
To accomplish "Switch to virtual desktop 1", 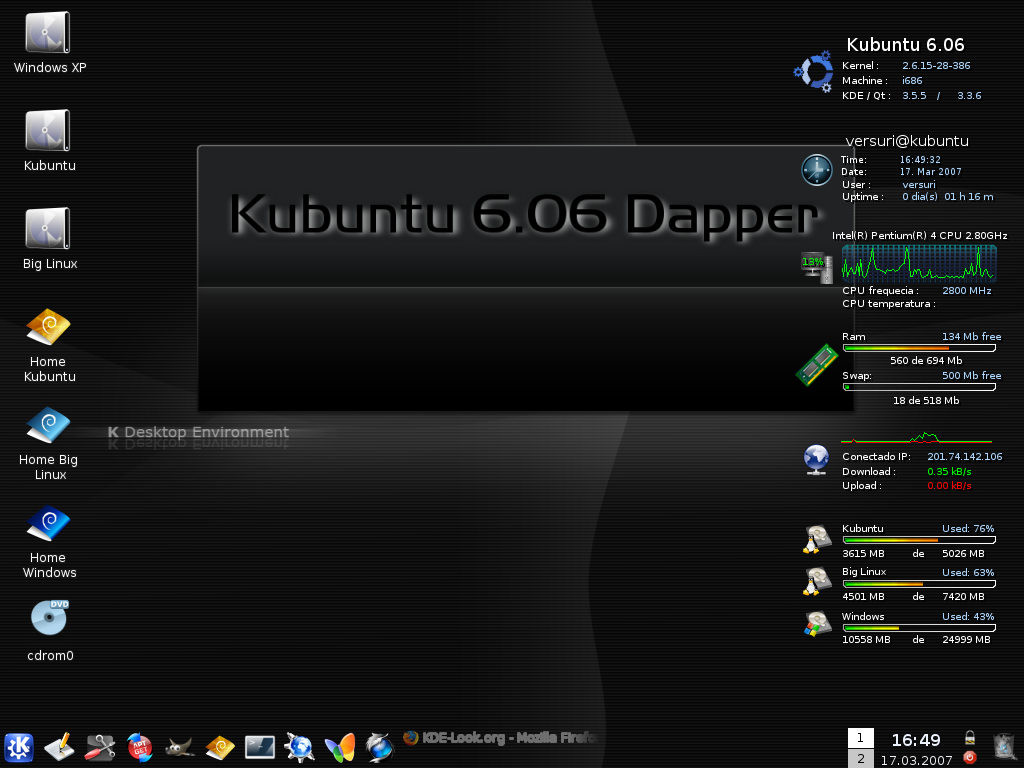I will pos(860,738).
